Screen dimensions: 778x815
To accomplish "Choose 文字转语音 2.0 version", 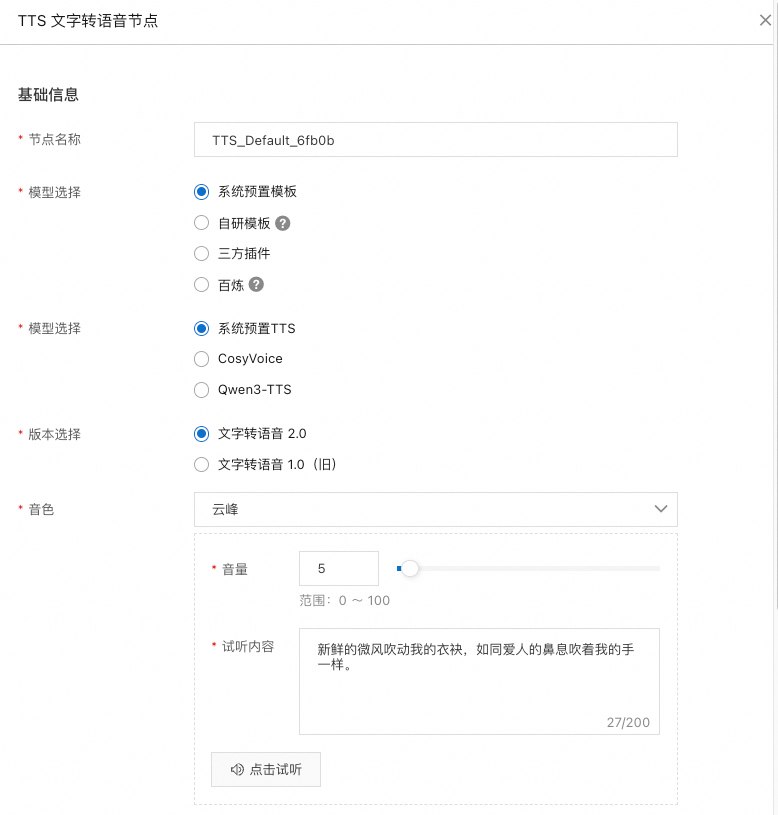I will [x=202, y=433].
